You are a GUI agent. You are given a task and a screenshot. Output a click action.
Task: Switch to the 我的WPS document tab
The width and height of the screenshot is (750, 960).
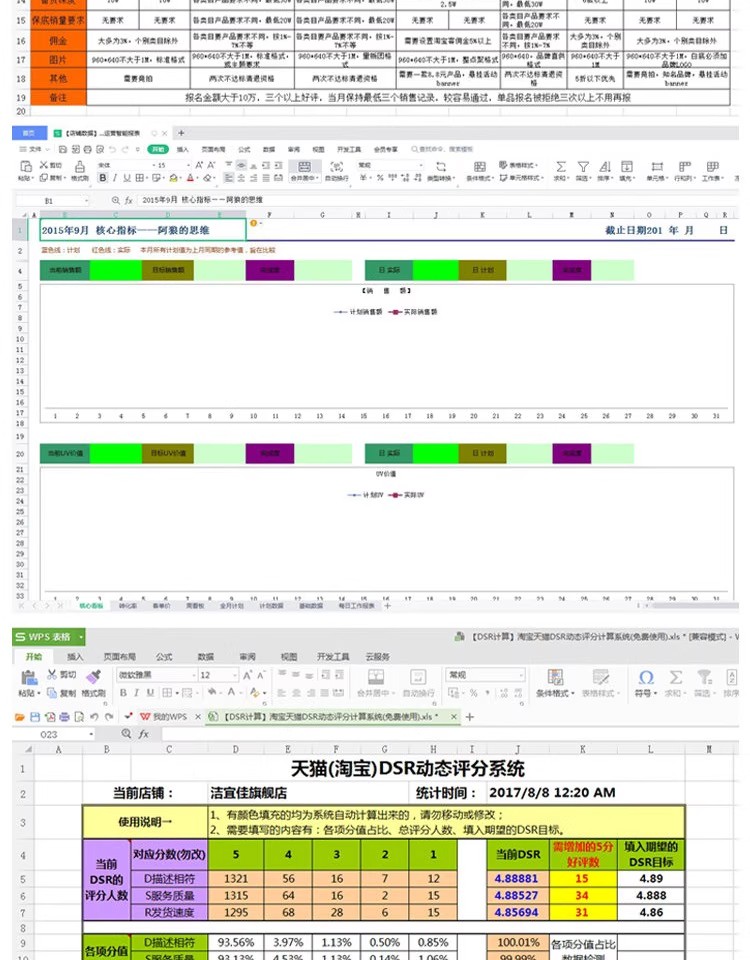click(x=170, y=717)
